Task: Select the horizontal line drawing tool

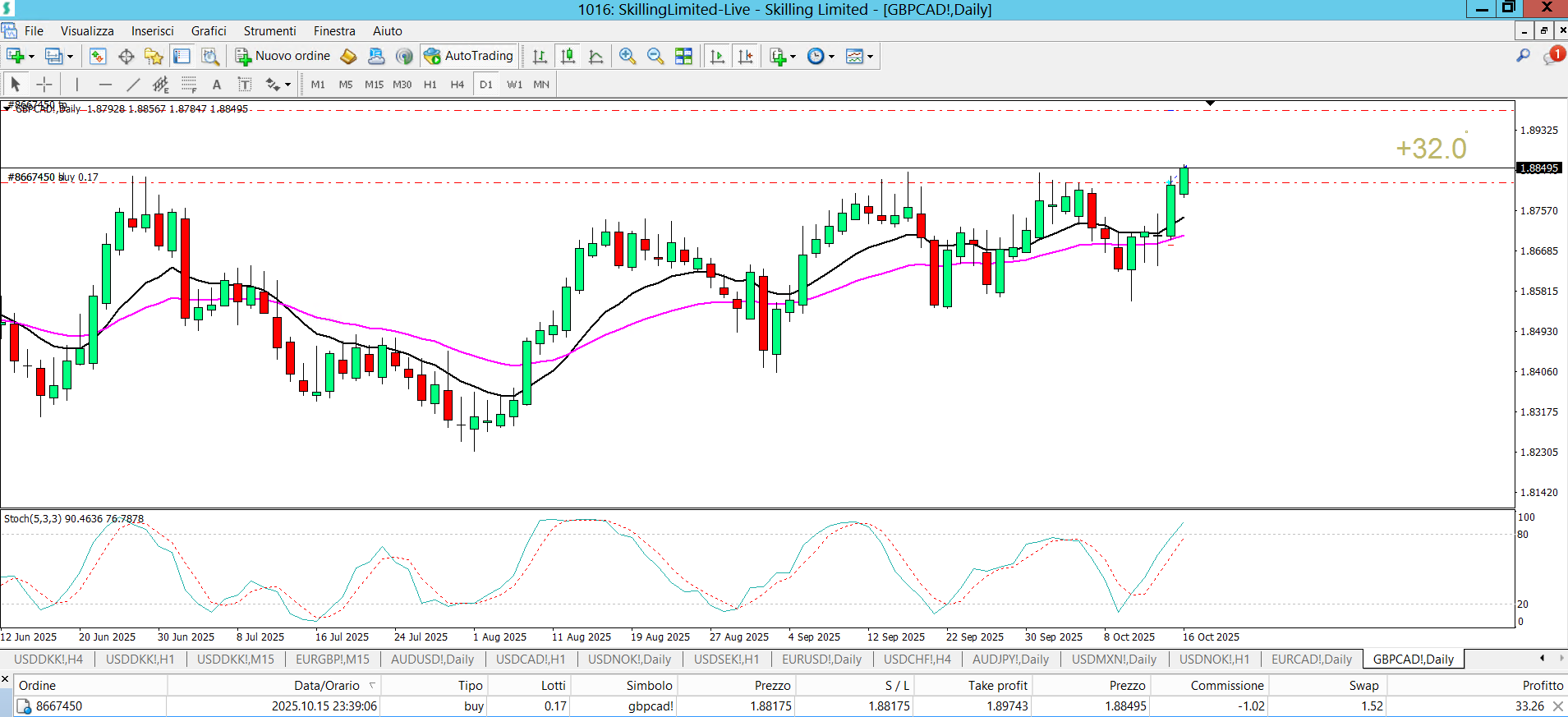Action: click(104, 84)
